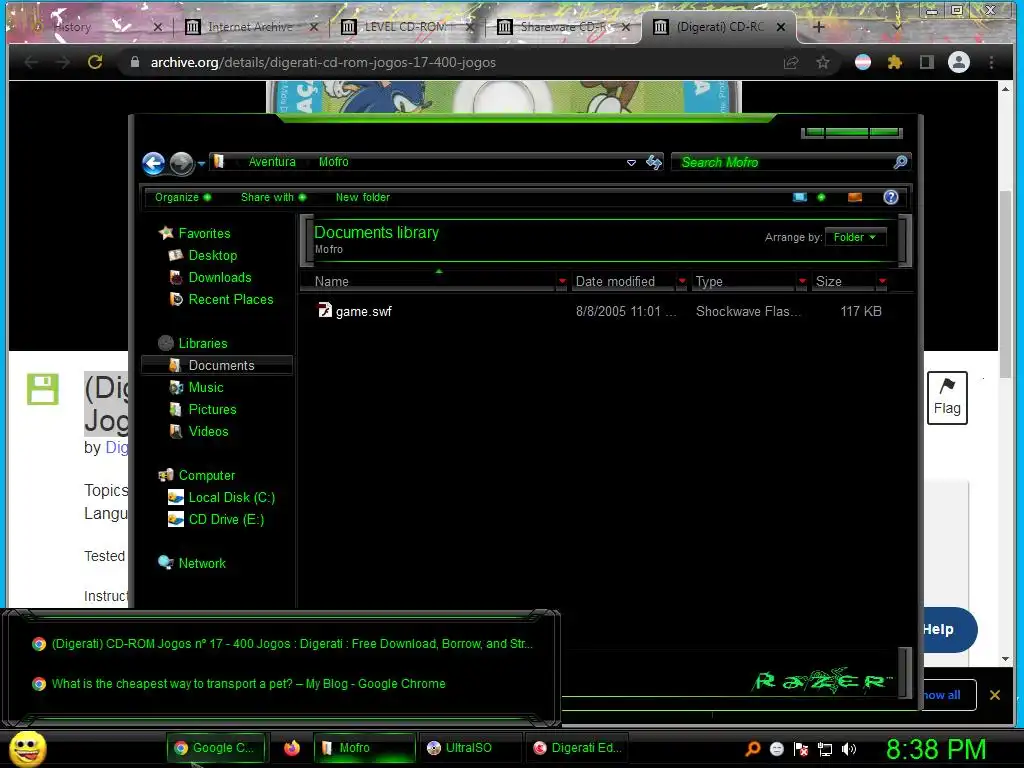Flag this archive item

pyautogui.click(x=947, y=398)
